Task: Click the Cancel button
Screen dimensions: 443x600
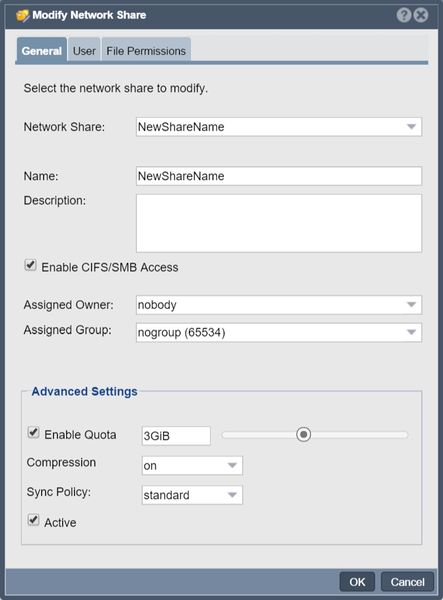Action: 407,582
